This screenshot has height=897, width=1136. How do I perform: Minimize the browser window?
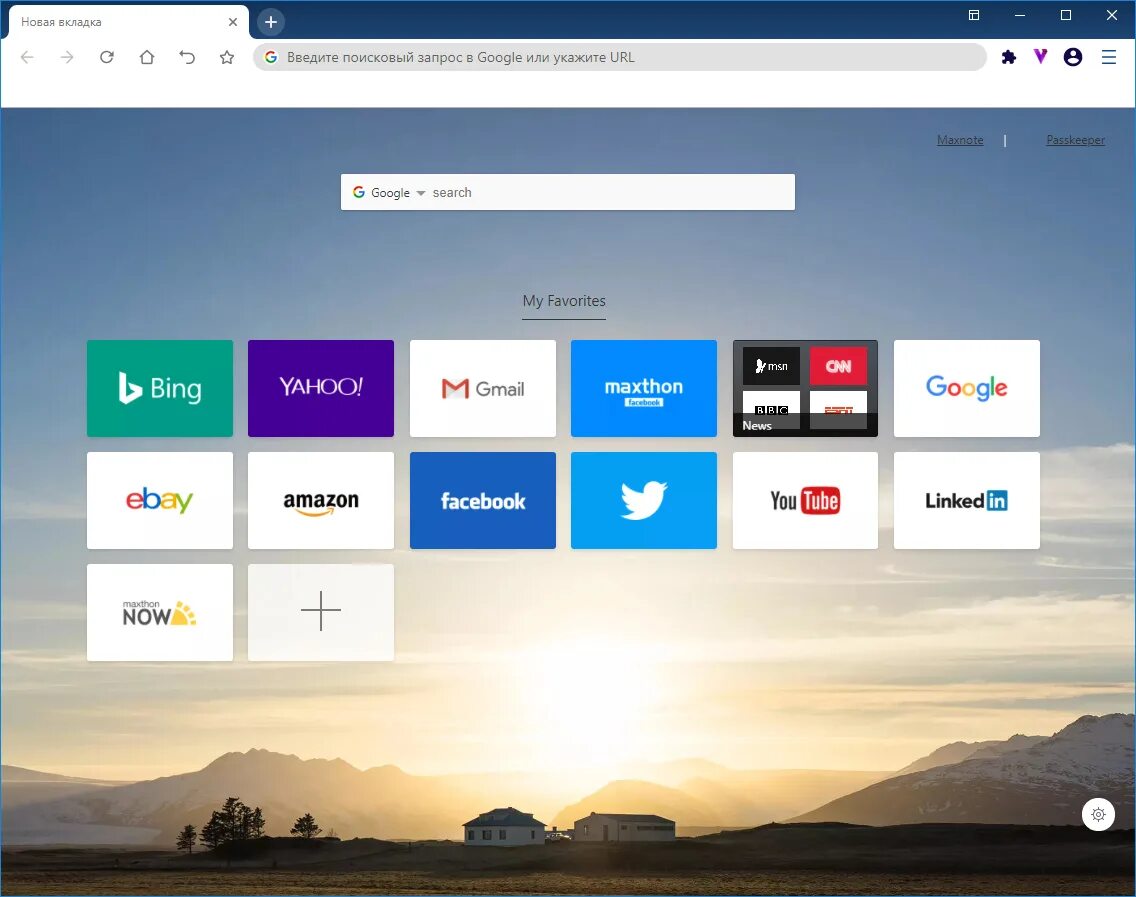click(1019, 15)
